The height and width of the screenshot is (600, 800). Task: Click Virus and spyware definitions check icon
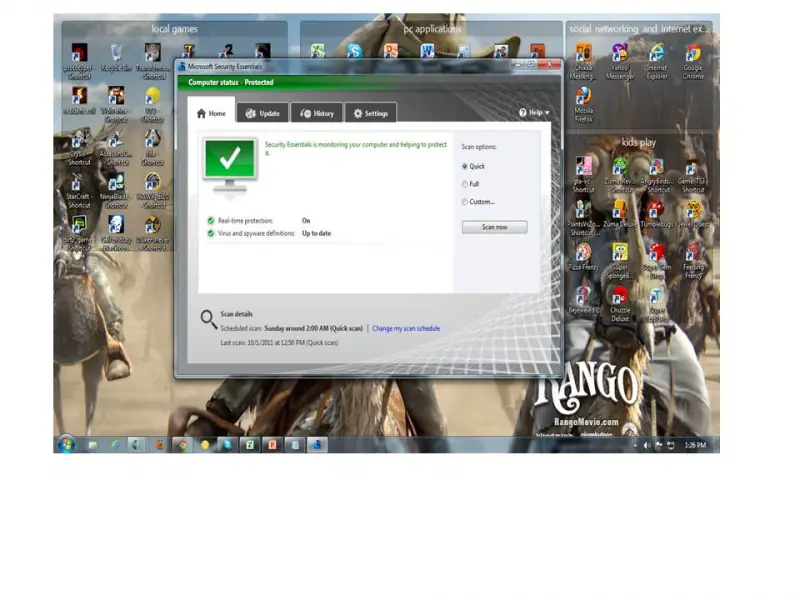[x=211, y=234]
